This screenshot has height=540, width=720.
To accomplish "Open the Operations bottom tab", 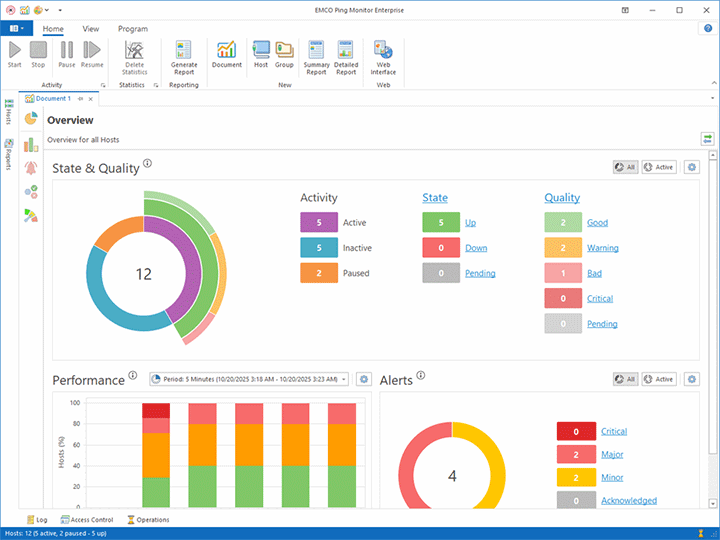I will 148,520.
